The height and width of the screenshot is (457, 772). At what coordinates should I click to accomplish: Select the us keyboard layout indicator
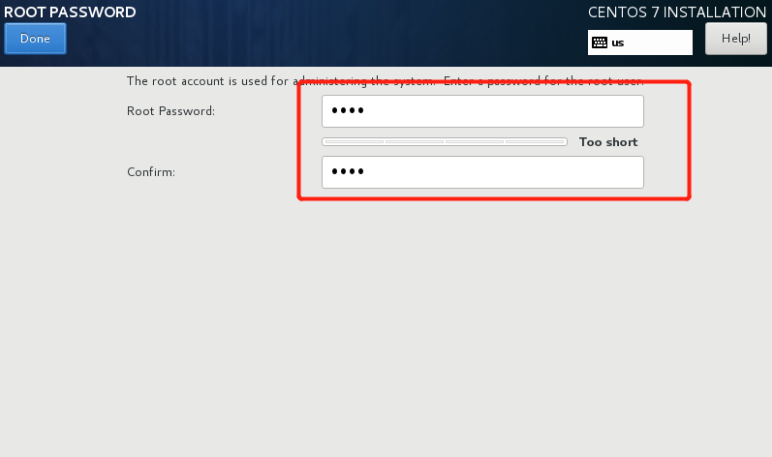pyautogui.click(x=640, y=42)
